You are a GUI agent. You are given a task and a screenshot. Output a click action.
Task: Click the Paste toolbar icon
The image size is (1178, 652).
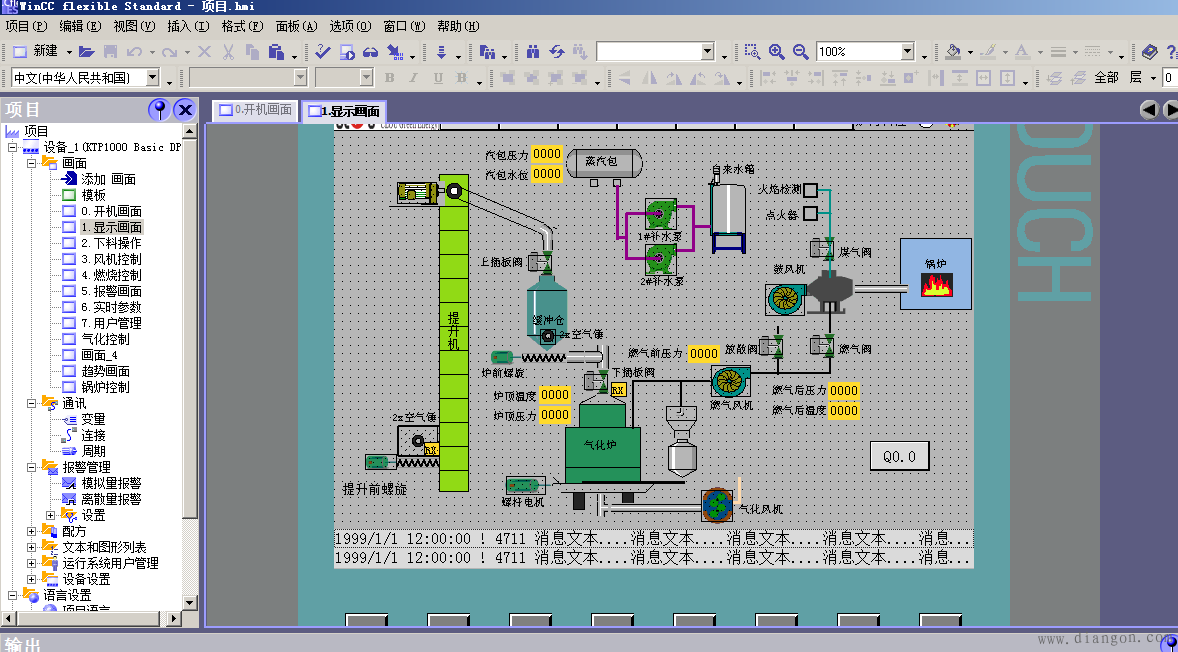276,50
